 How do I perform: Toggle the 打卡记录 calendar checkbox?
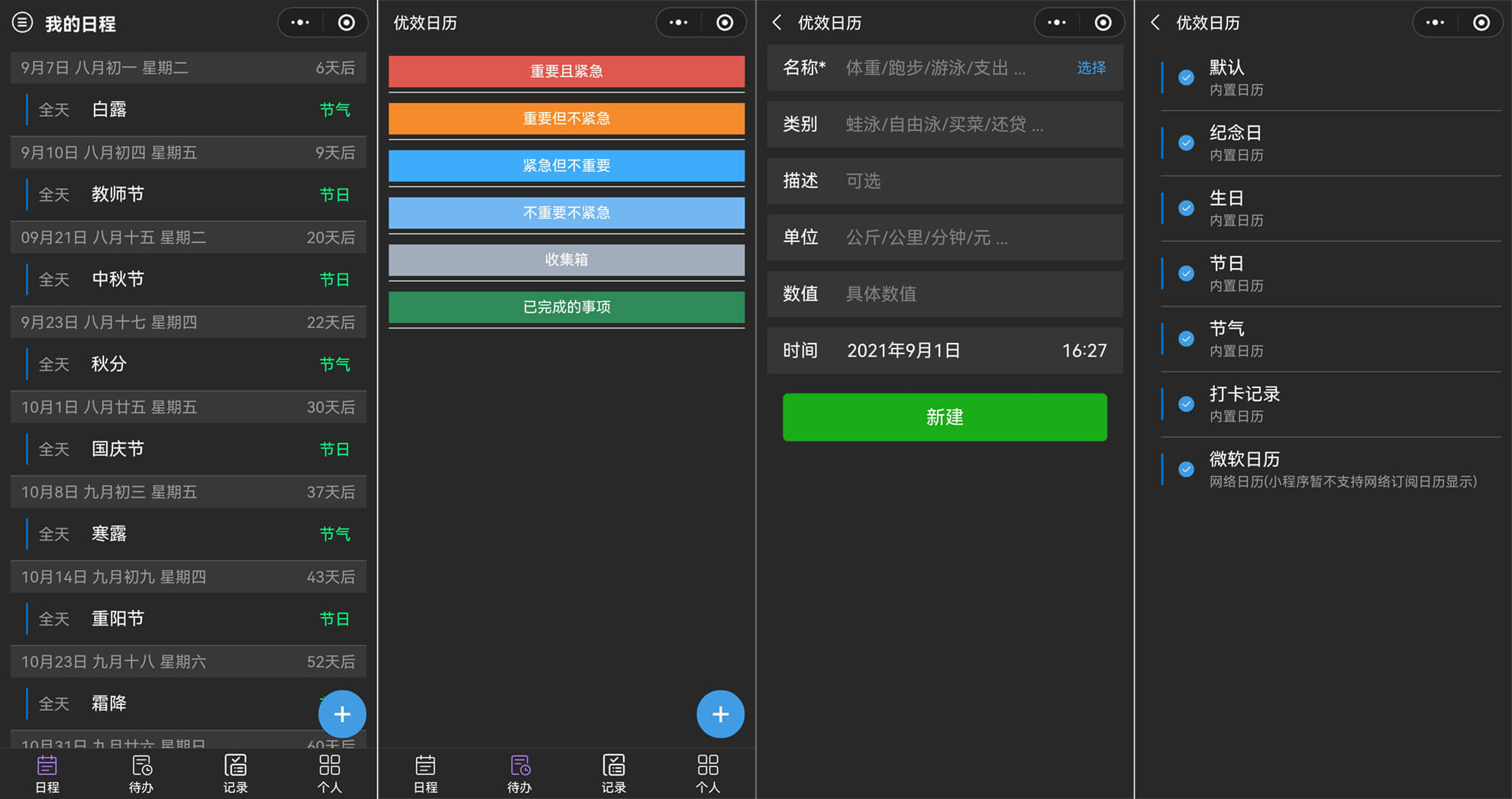point(1186,404)
